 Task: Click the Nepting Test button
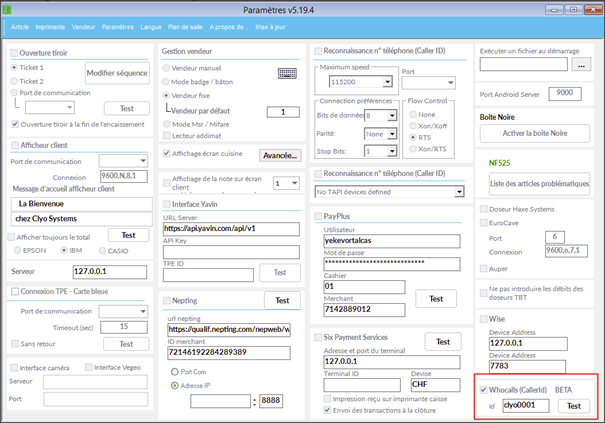pos(282,301)
